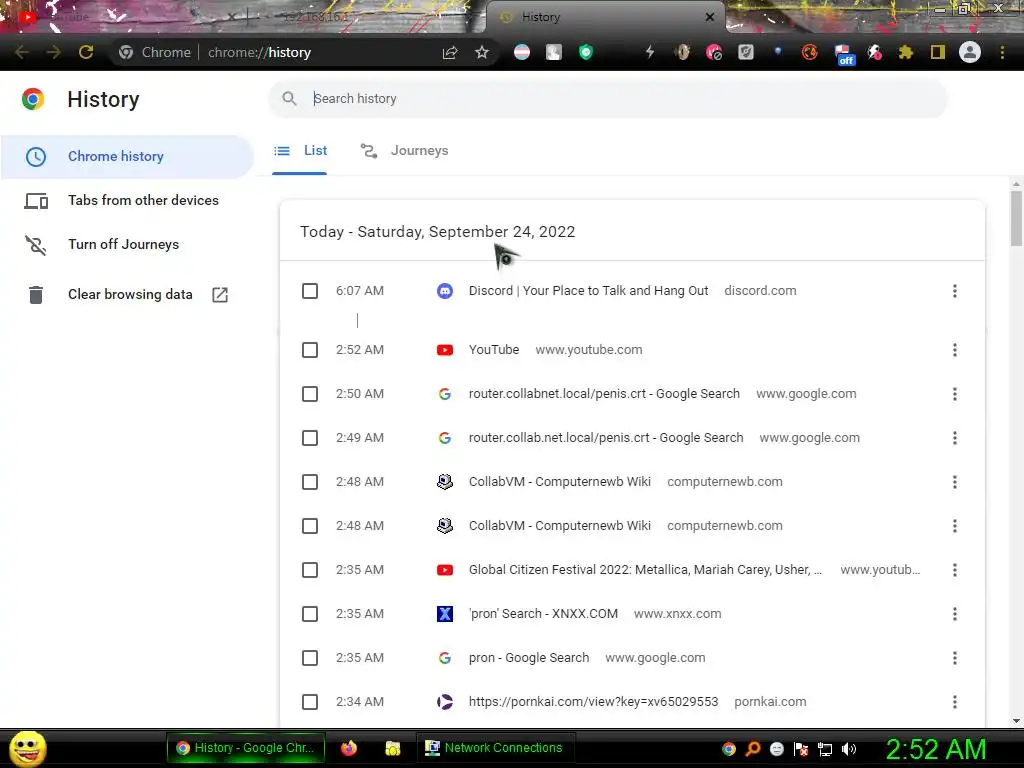
Task: Bookmark this page with the star icon
Action: 482,52
